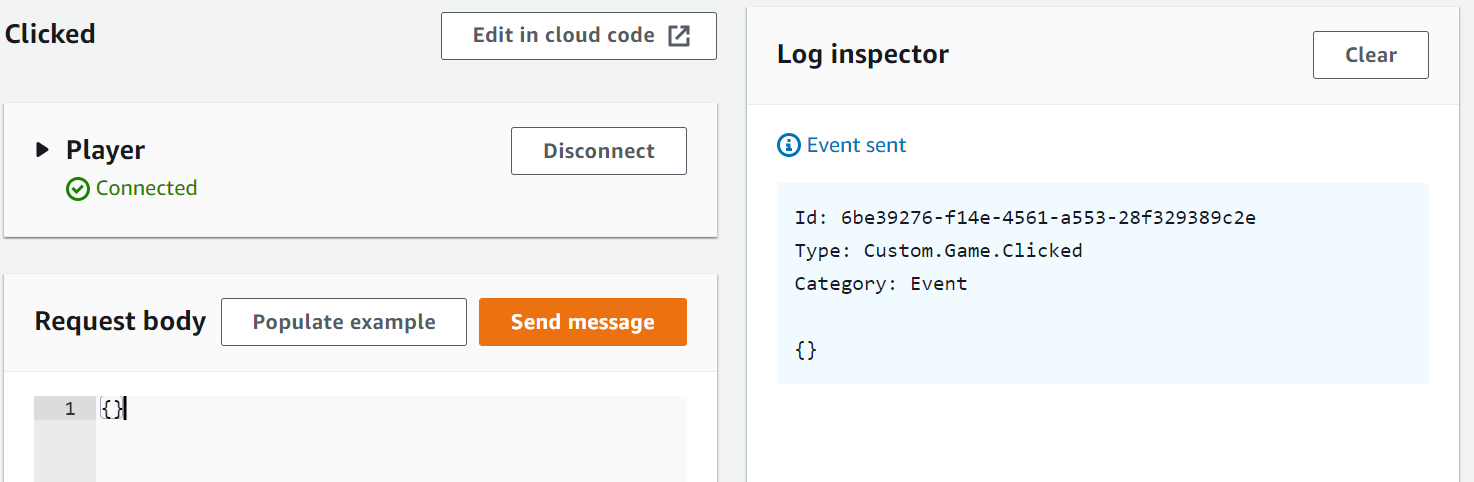Disconnect the player
Viewport: 1474px width, 482px height.
[x=598, y=151]
